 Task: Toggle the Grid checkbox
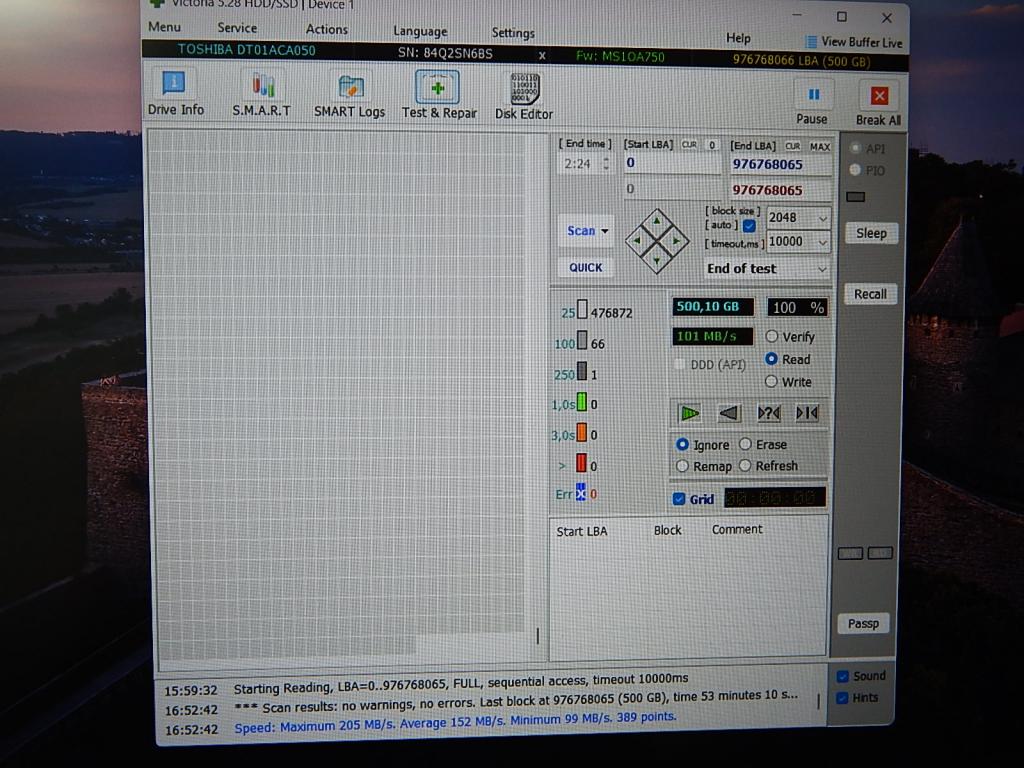tap(680, 499)
